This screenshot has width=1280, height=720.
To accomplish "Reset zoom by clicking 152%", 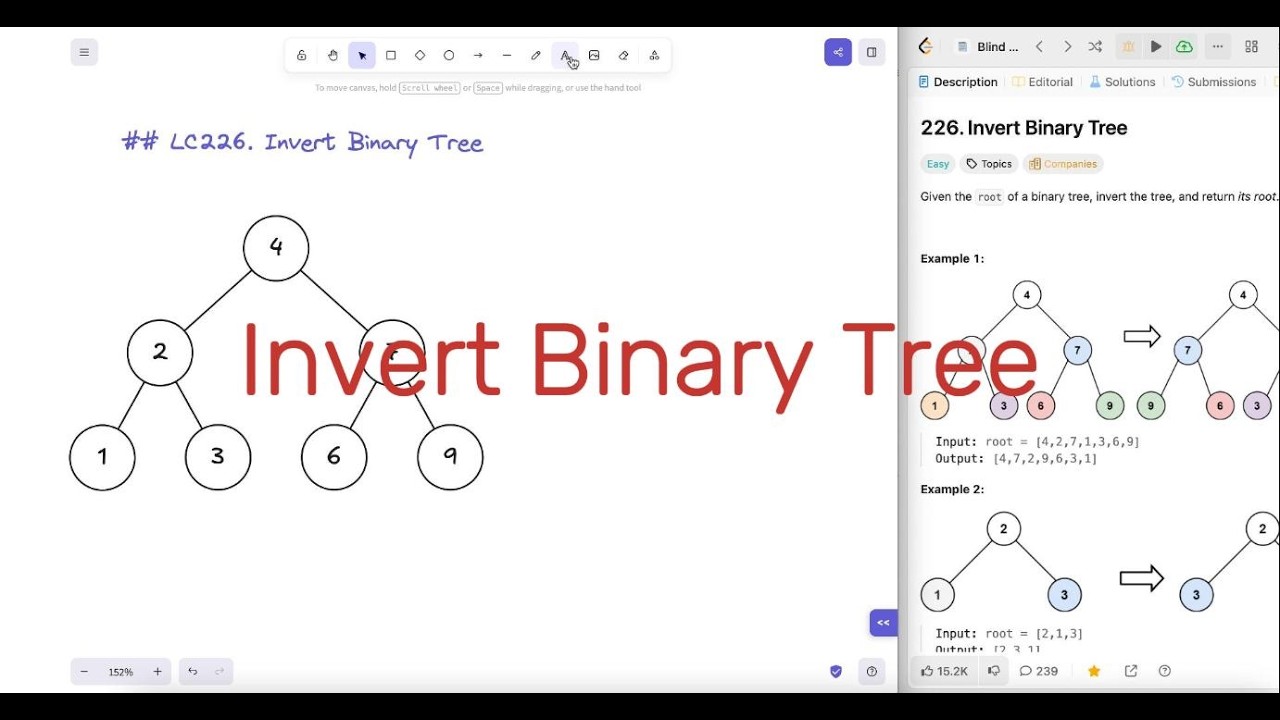I will [x=121, y=672].
